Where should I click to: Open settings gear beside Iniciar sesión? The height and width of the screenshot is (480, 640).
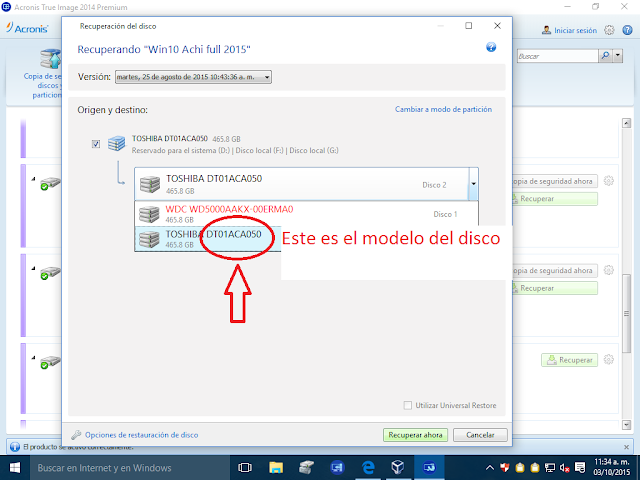(x=609, y=30)
